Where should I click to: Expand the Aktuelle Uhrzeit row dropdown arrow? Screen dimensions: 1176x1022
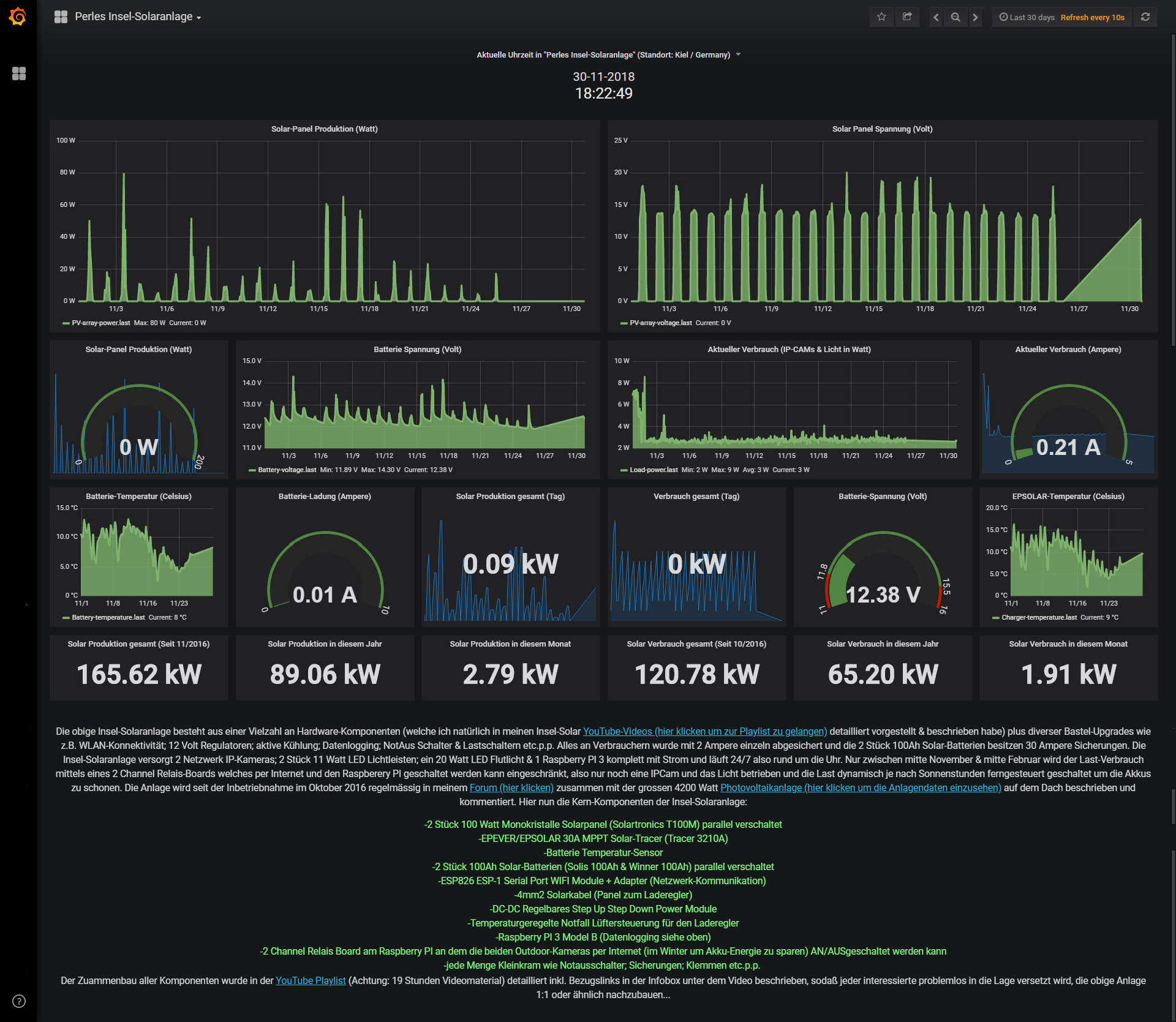(738, 54)
